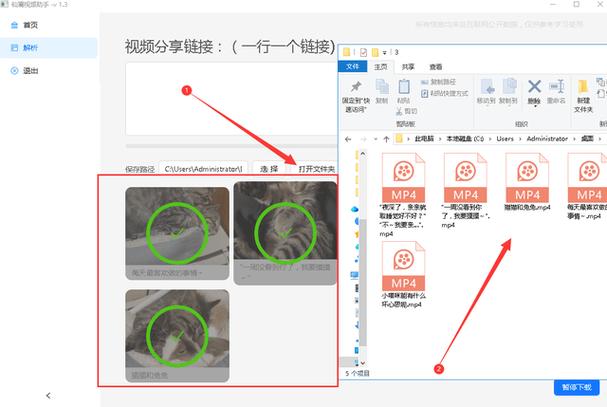This screenshot has width=607, height=407.
Task: Click the 剪切 scissors item
Action: (406, 112)
